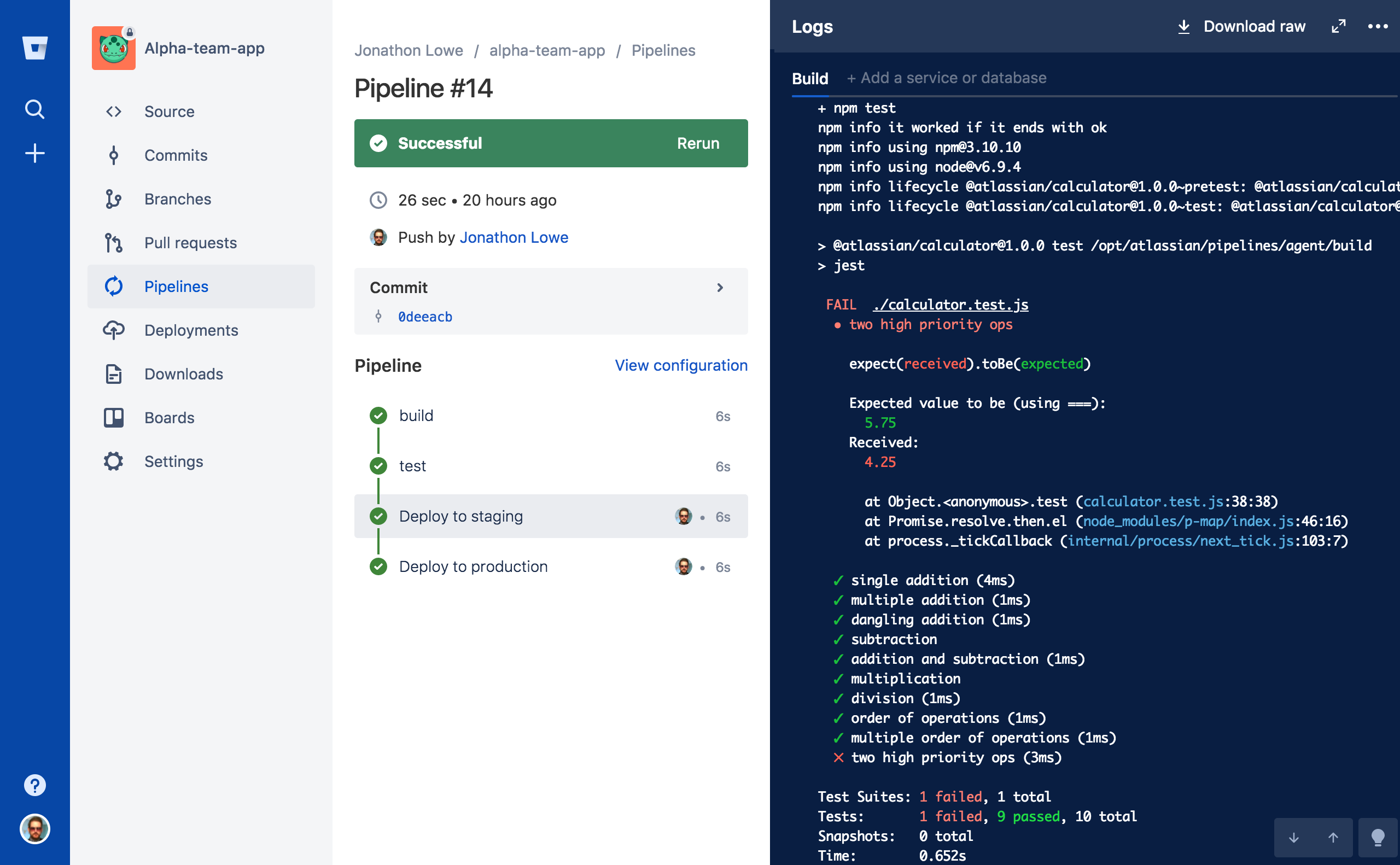Click the Commits icon in sidebar
The image size is (1400, 865).
click(x=114, y=155)
